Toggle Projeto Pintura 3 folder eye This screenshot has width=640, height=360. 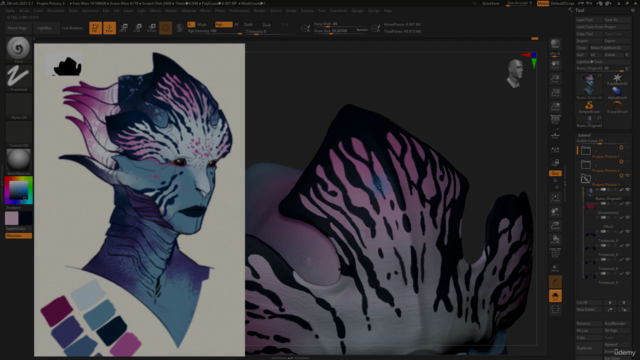tap(628, 176)
